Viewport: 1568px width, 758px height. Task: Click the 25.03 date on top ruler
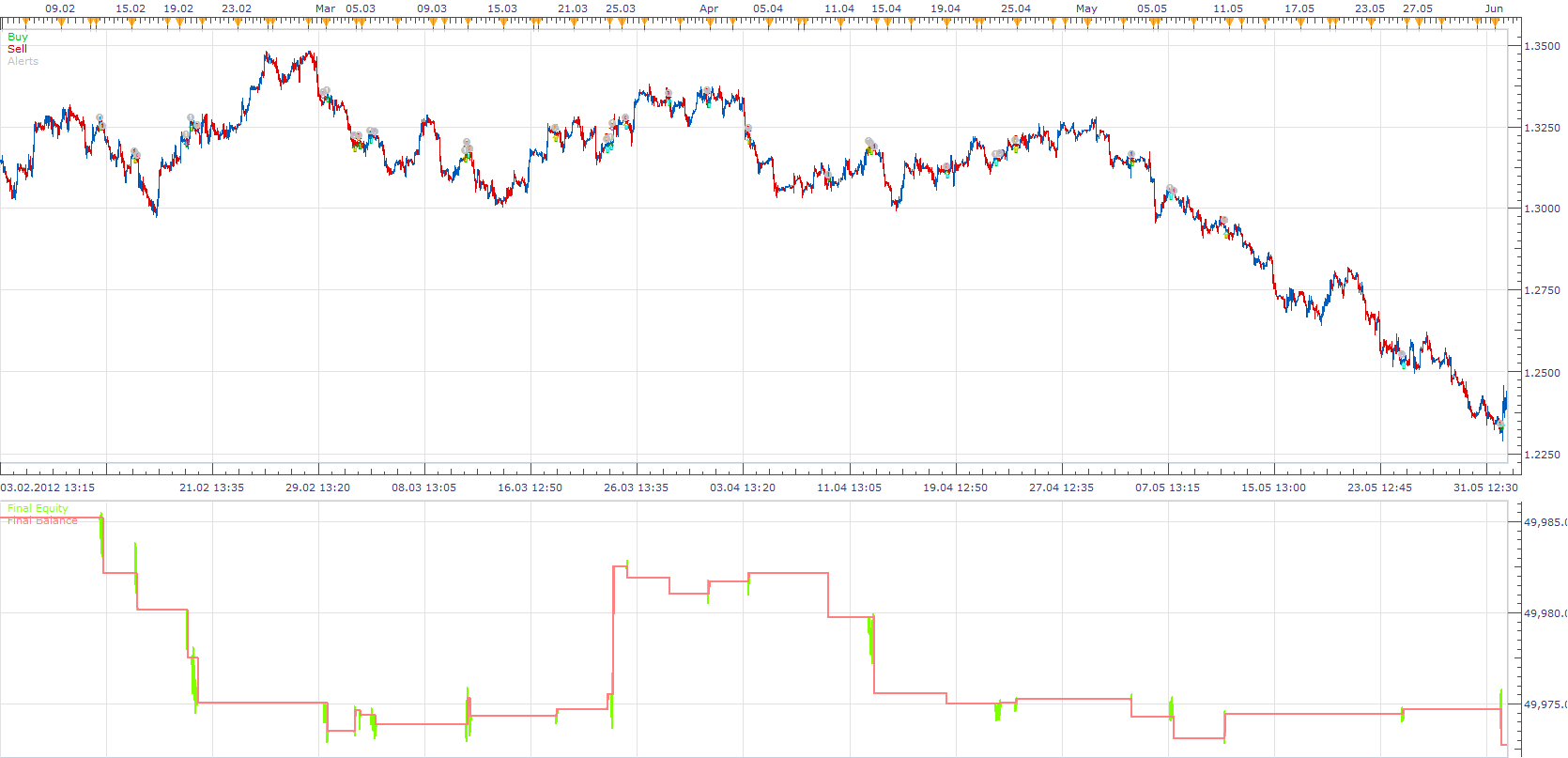(x=621, y=8)
